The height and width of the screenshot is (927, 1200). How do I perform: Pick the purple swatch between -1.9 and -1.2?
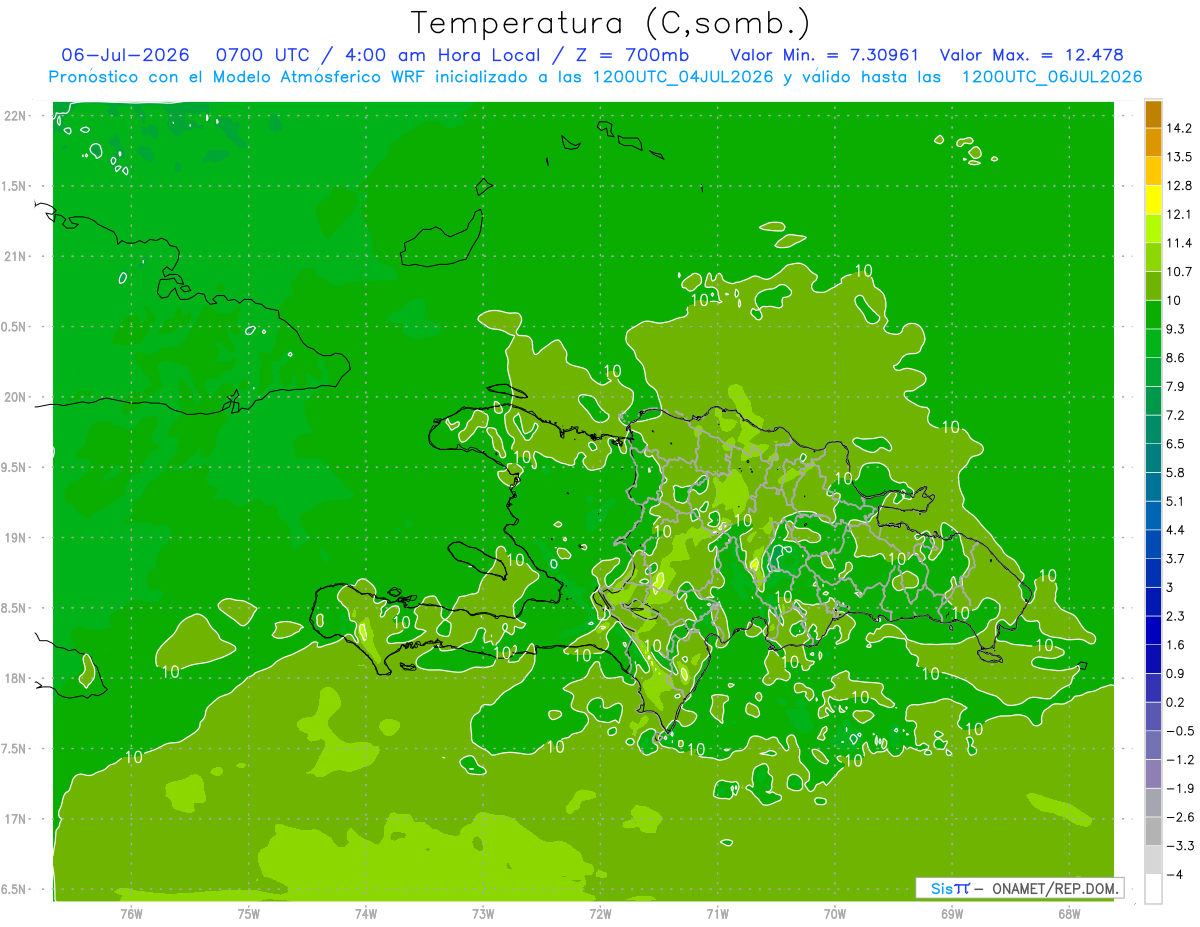coord(1153,774)
